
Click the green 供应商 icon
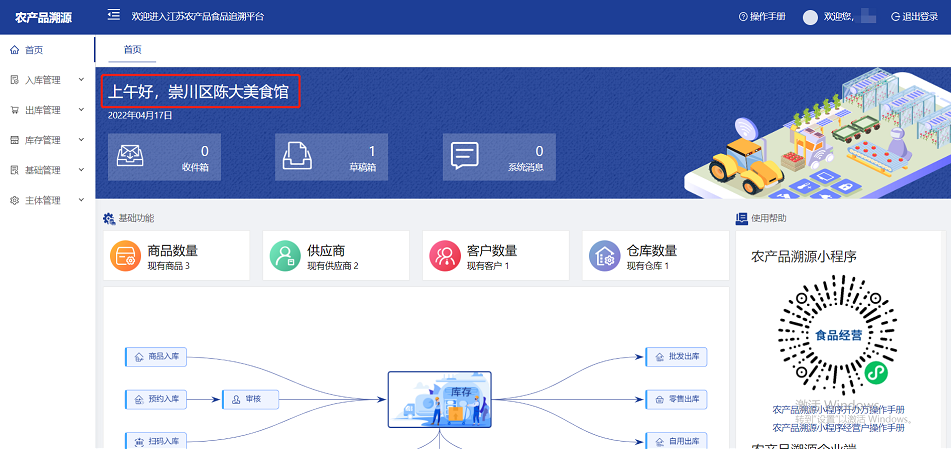click(x=285, y=256)
